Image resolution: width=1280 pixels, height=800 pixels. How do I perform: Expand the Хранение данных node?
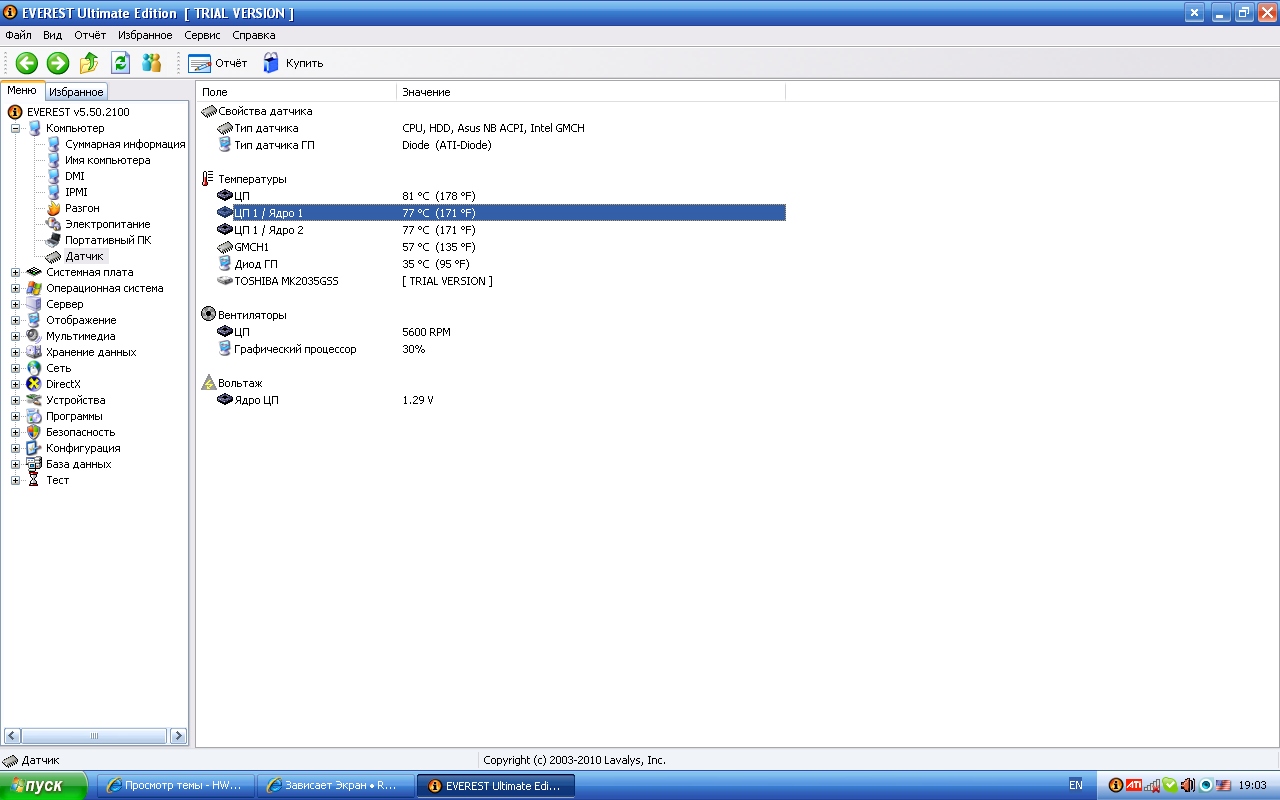point(16,352)
